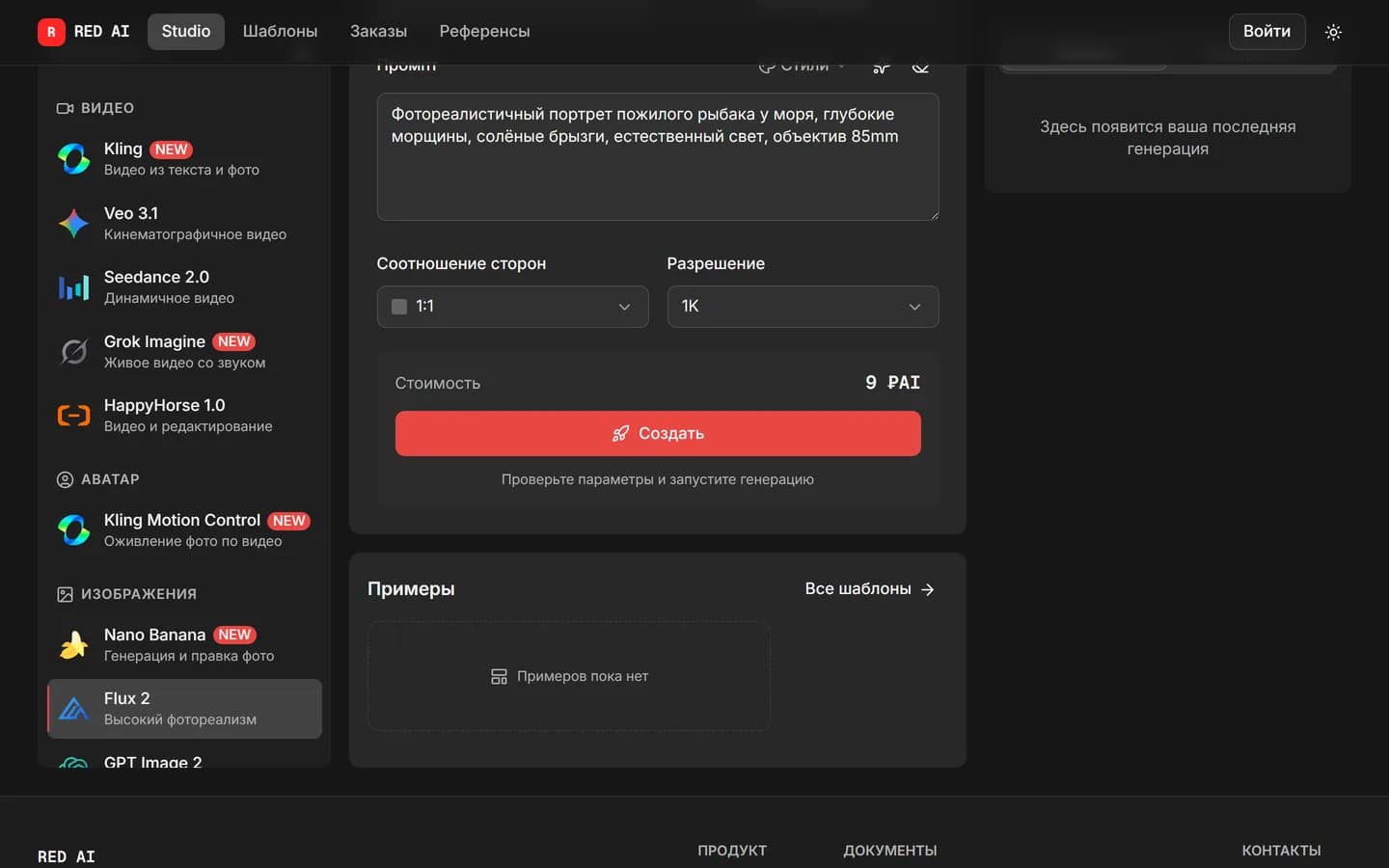The width and height of the screenshot is (1389, 868).
Task: Toggle the light/dark theme sun icon
Action: (x=1333, y=32)
